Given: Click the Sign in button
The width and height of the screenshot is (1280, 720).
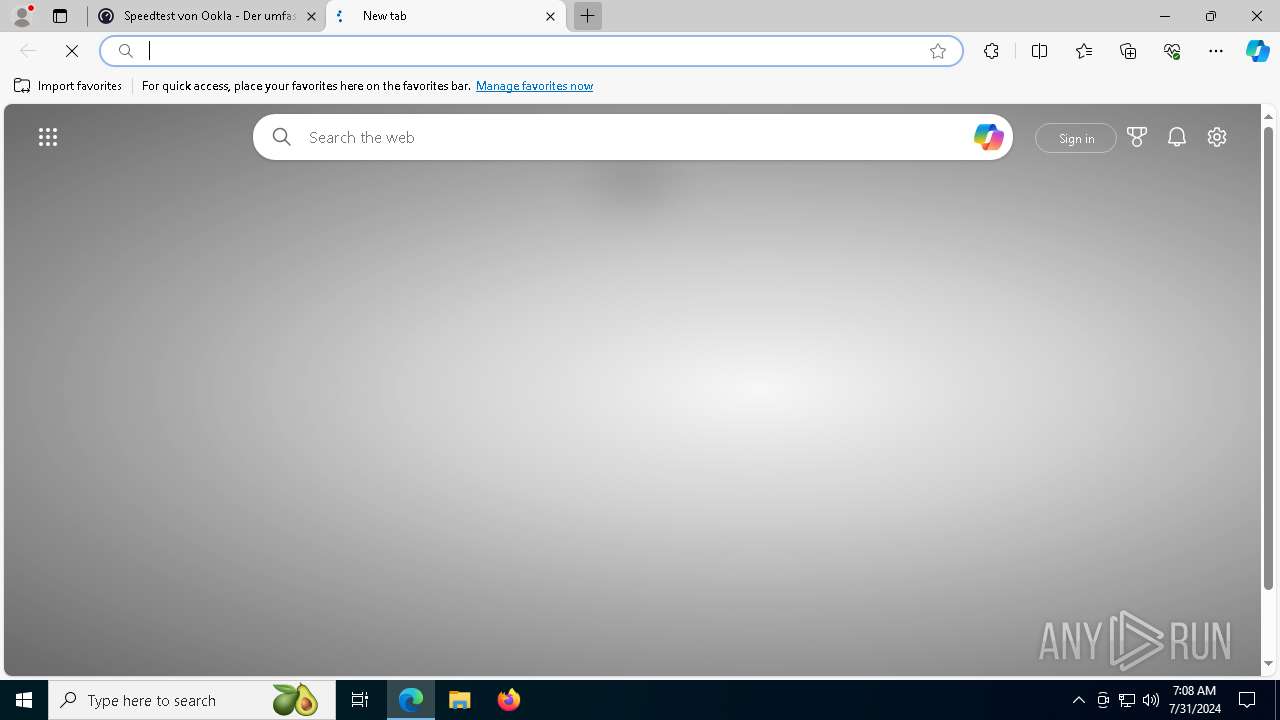Looking at the screenshot, I should (x=1076, y=138).
